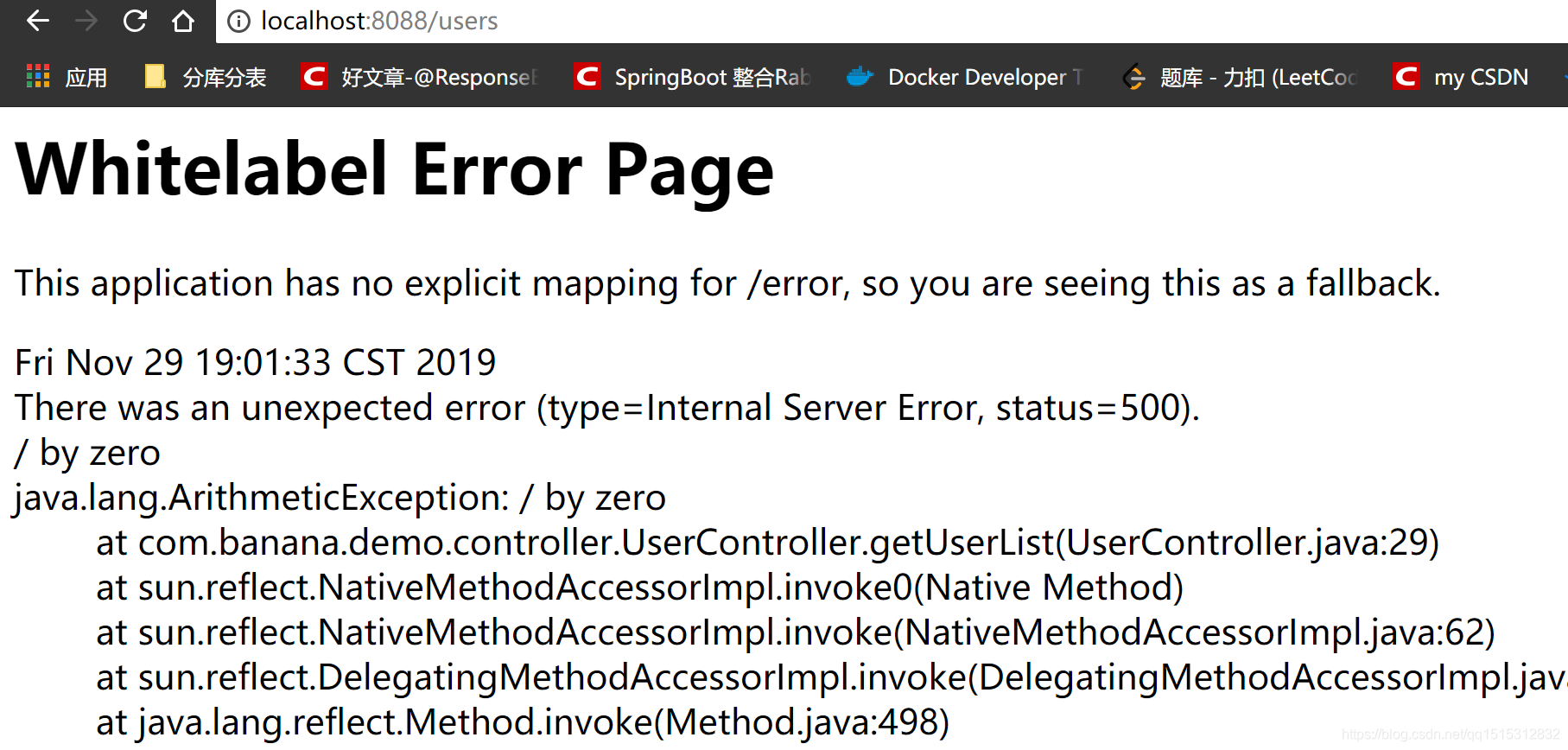Reload the current page
This screenshot has height=750, width=1568.
[x=135, y=21]
